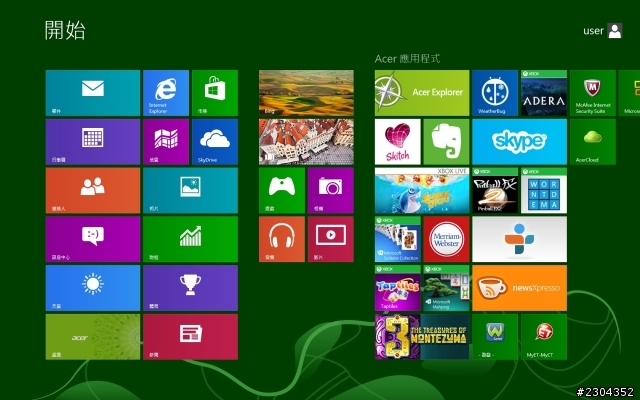This screenshot has height=400, width=640.
Task: Open the Store tile with shopping bag
Action: [x=215, y=93]
